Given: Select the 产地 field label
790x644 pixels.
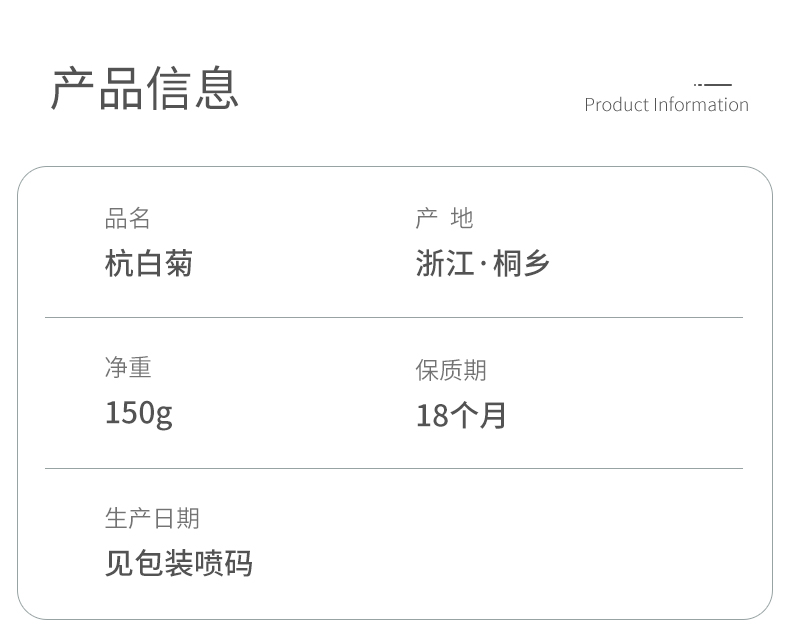Looking at the screenshot, I should pos(444,218).
